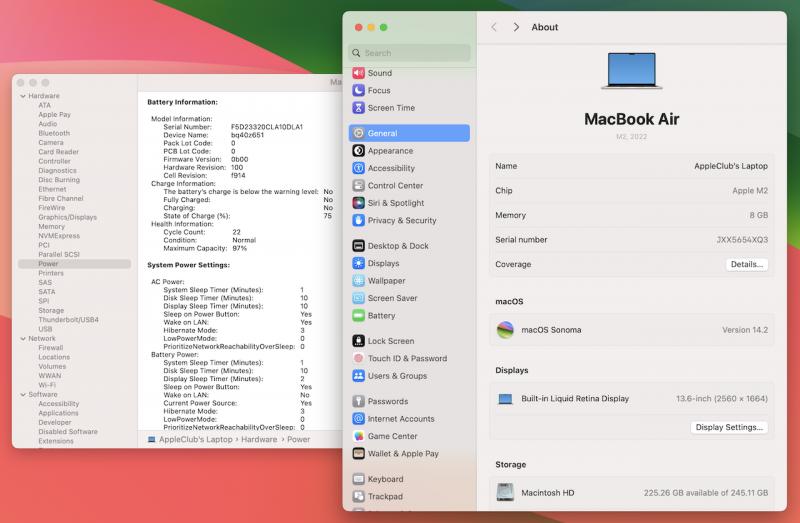
Task: Collapse the Hardware tree section
Action: coord(23,96)
